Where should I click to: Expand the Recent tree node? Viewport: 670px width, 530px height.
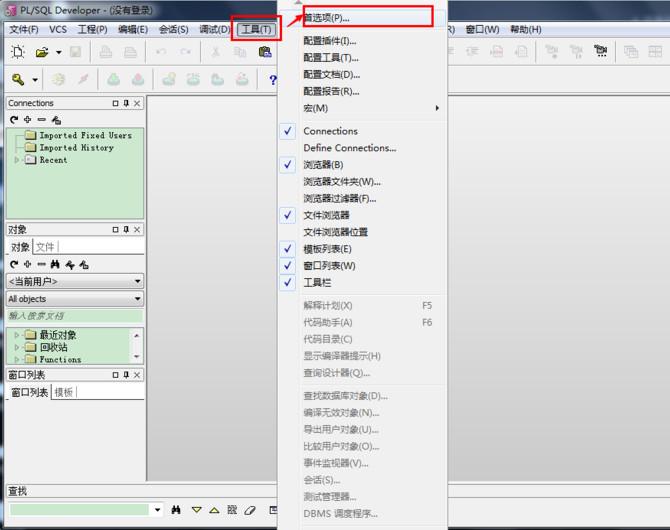click(17, 160)
